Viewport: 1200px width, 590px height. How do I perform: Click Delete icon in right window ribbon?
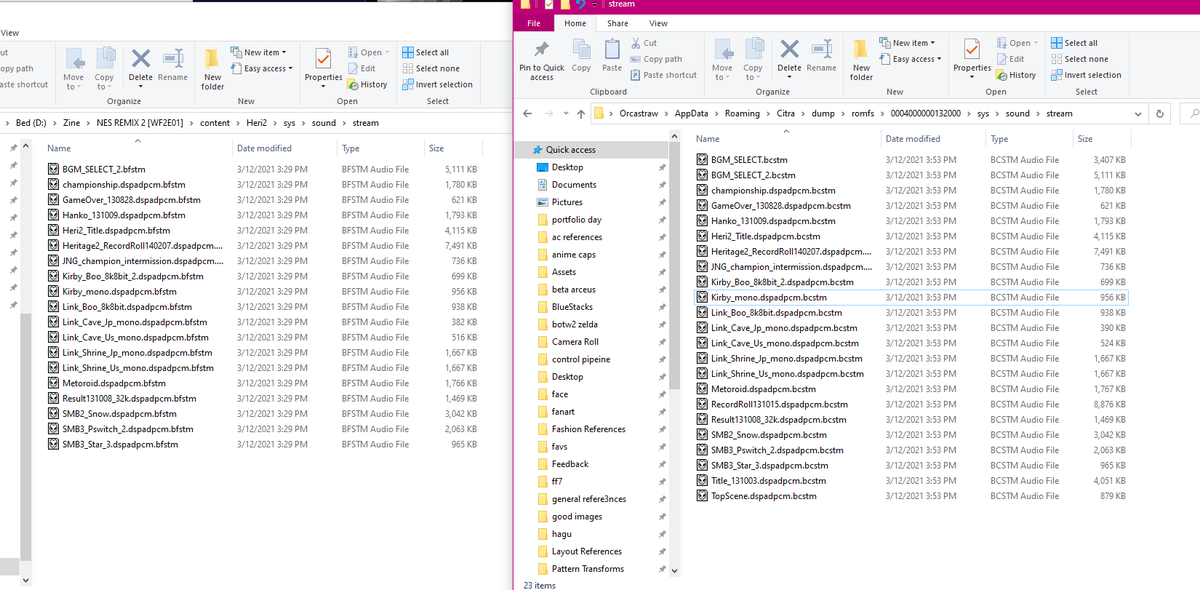[x=789, y=56]
